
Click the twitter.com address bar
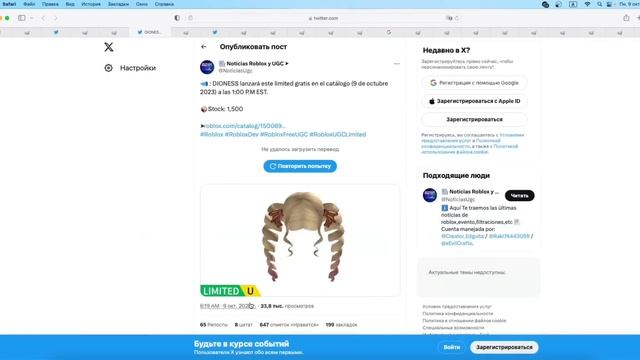323,18
